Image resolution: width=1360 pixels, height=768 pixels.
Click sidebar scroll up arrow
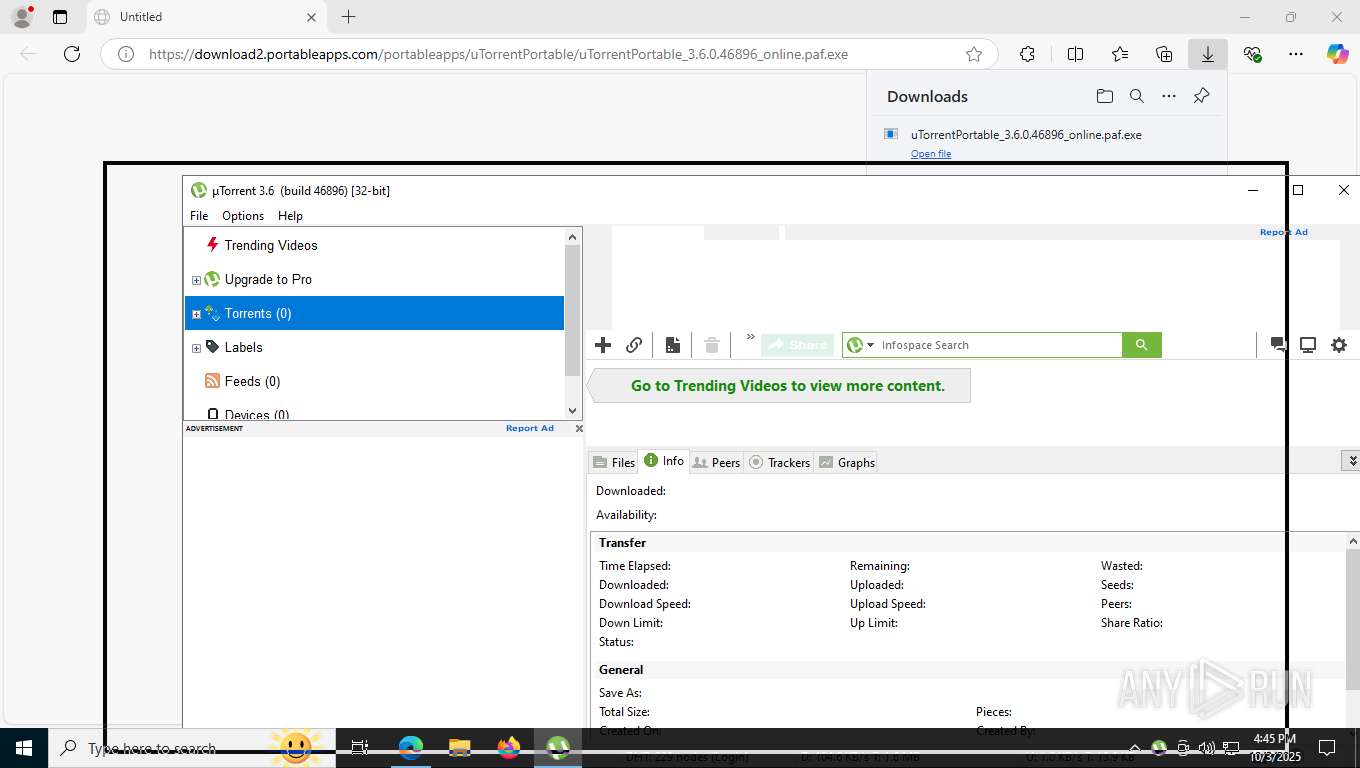click(573, 237)
